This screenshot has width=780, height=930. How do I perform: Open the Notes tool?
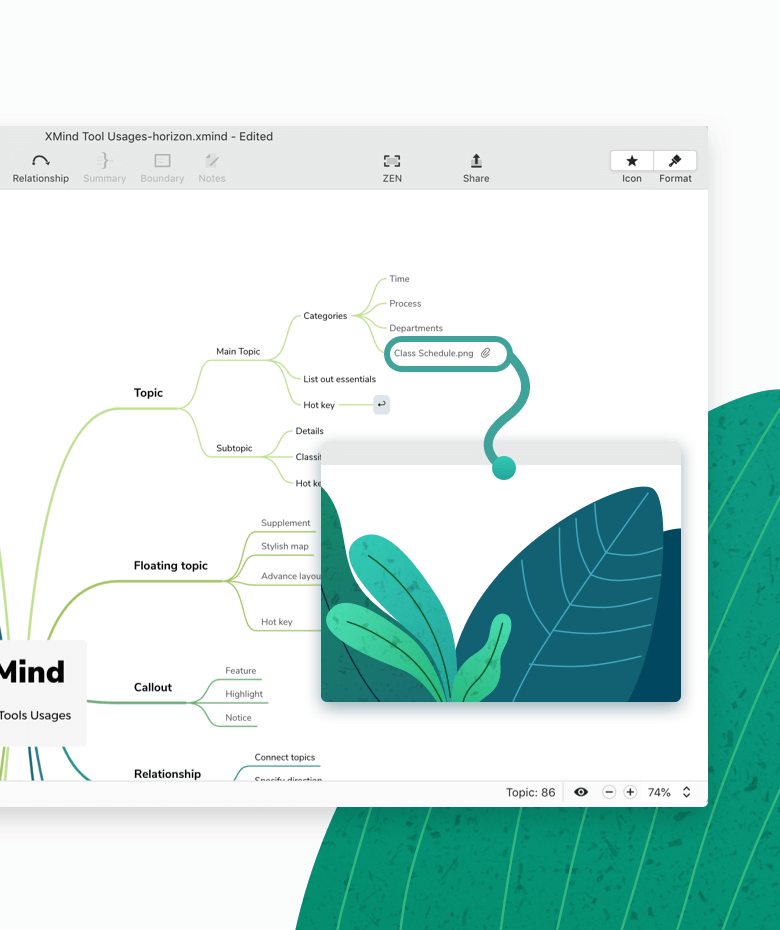point(212,168)
